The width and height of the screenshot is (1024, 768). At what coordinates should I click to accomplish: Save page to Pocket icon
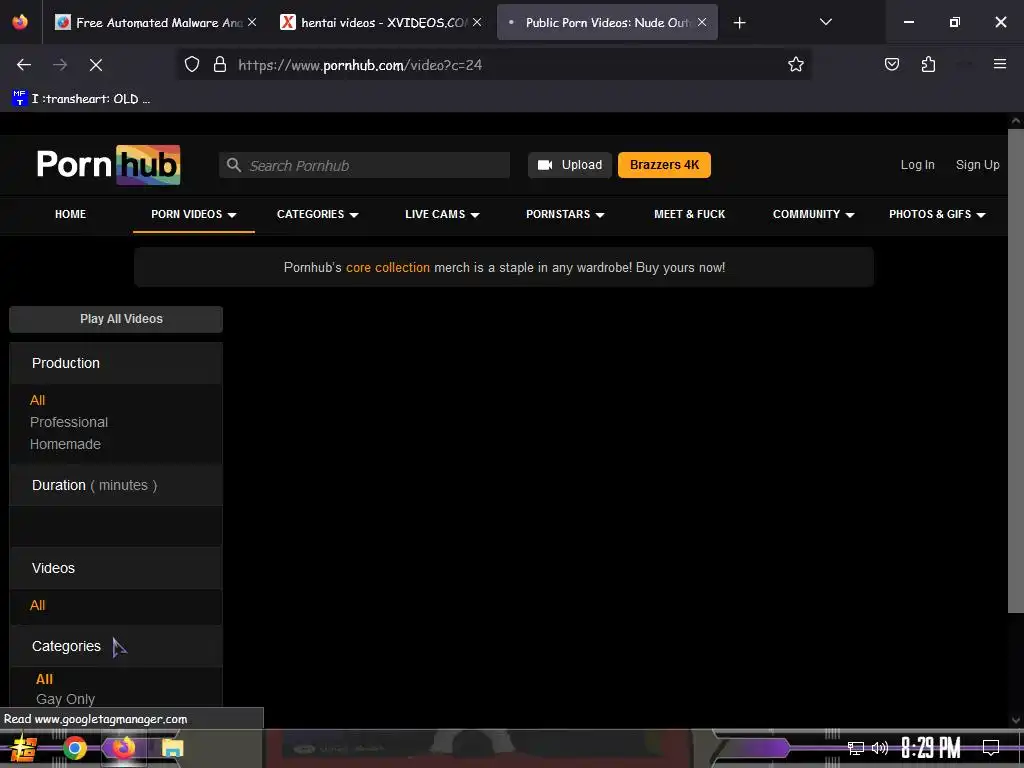tap(892, 65)
